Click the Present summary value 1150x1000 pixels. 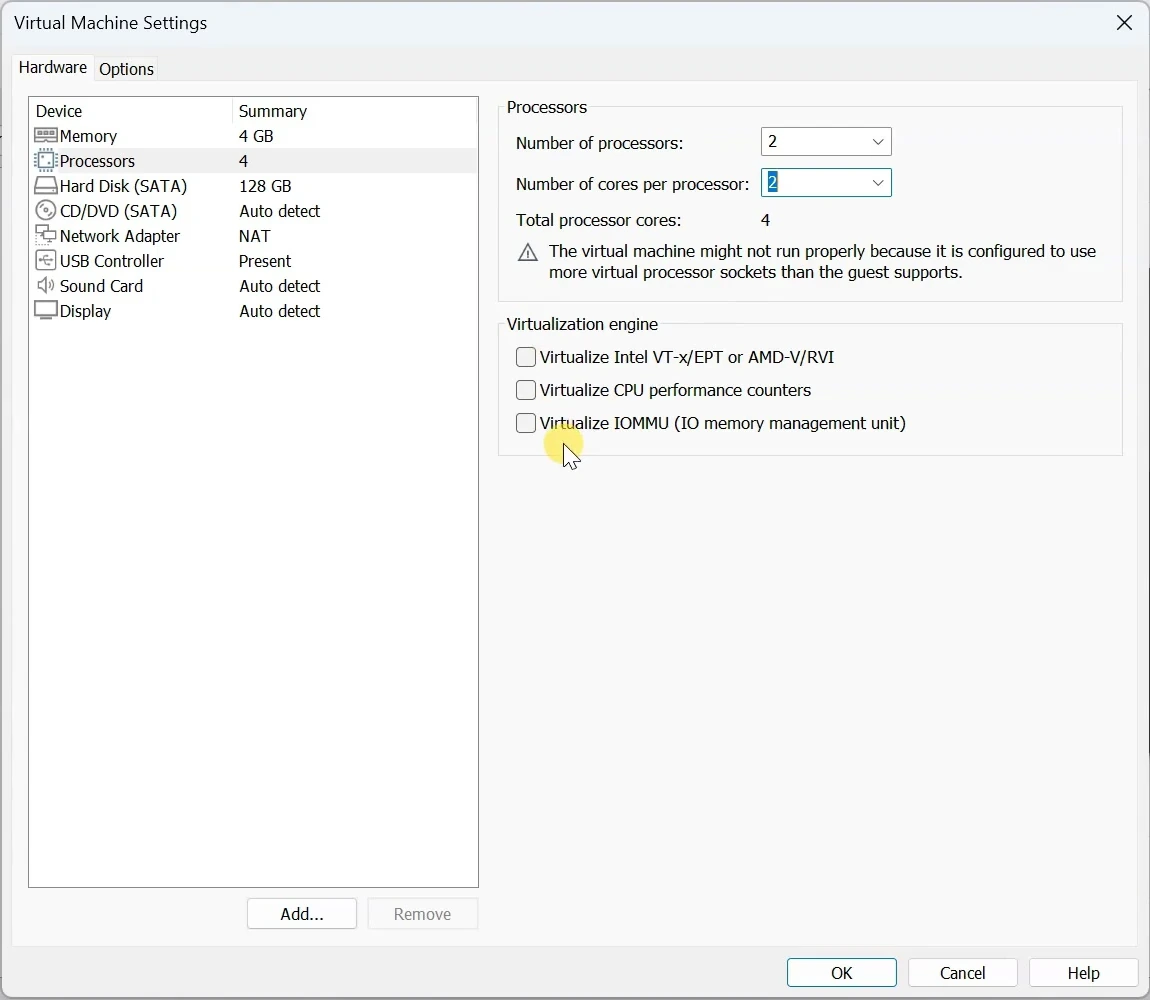(x=265, y=261)
